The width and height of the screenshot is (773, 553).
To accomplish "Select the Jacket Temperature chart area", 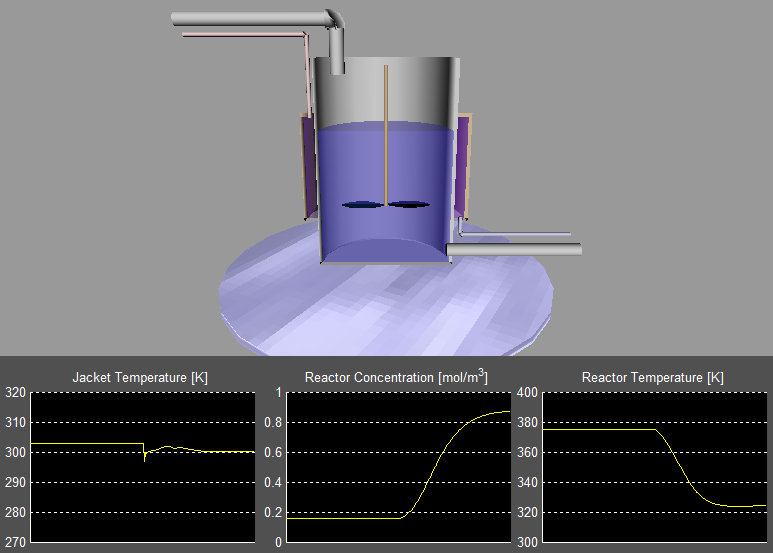I will click(143, 467).
